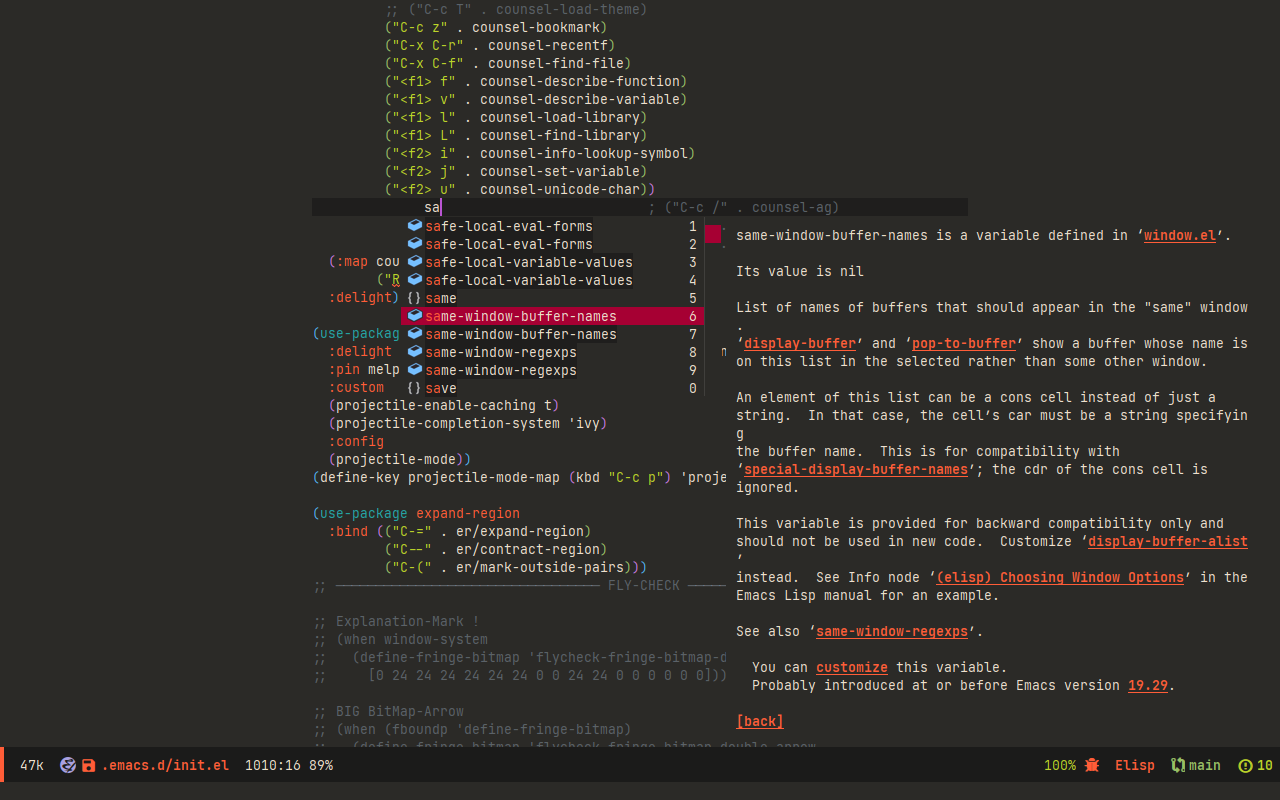Click counsel-recentf in the code
The height and width of the screenshot is (800, 1280).
(548, 45)
